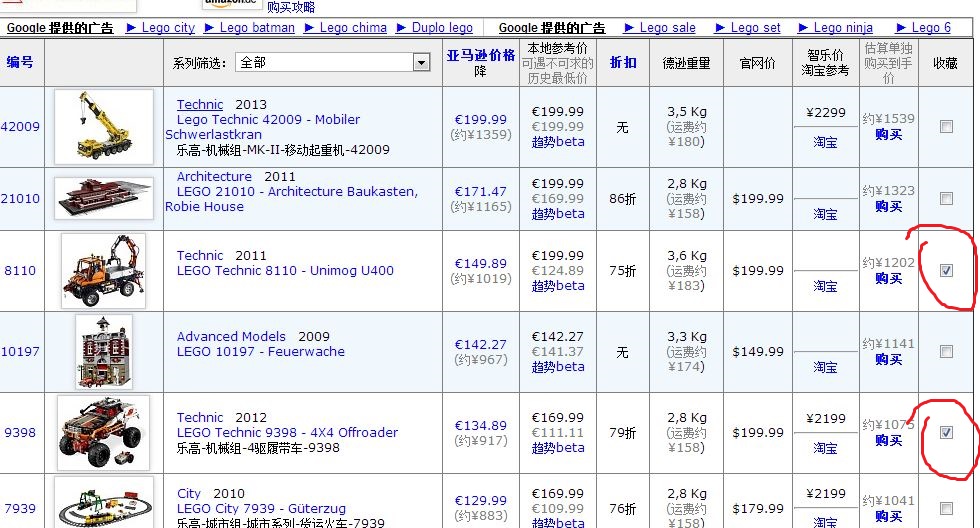Click the Advanced Models series name in row 10197
Screen dimensions: 980x528
point(231,336)
